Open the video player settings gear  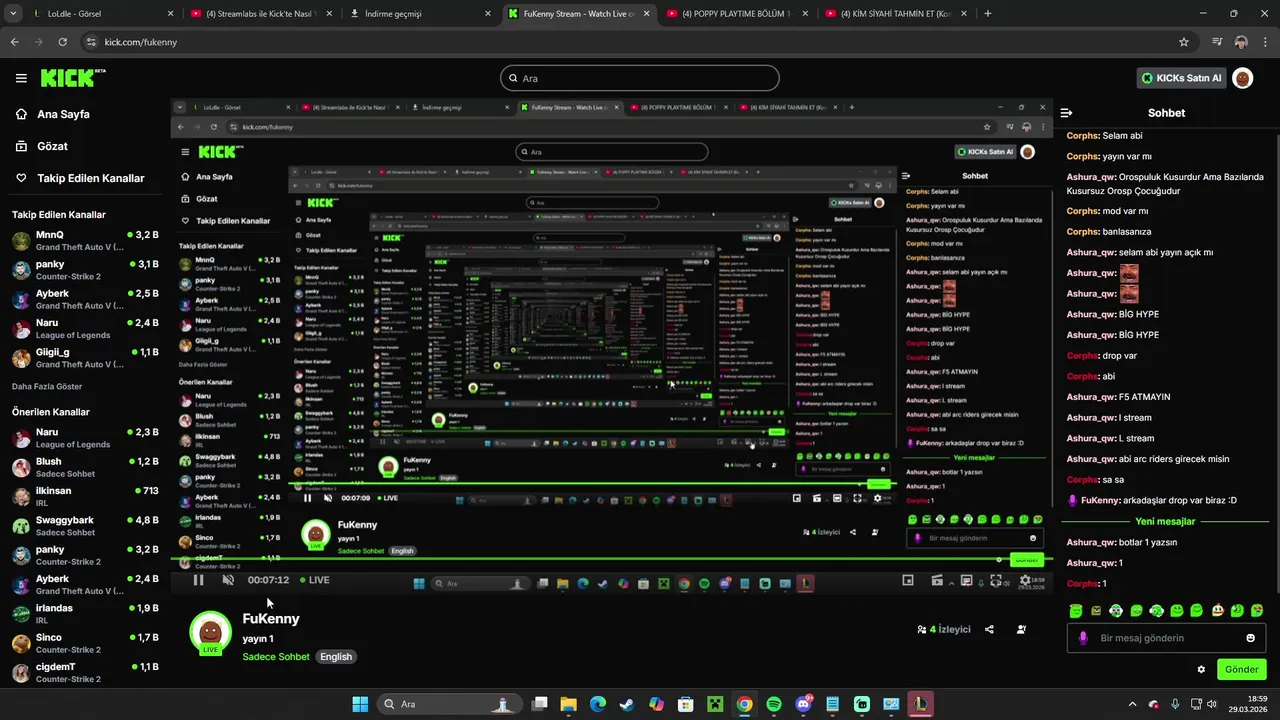(1025, 580)
